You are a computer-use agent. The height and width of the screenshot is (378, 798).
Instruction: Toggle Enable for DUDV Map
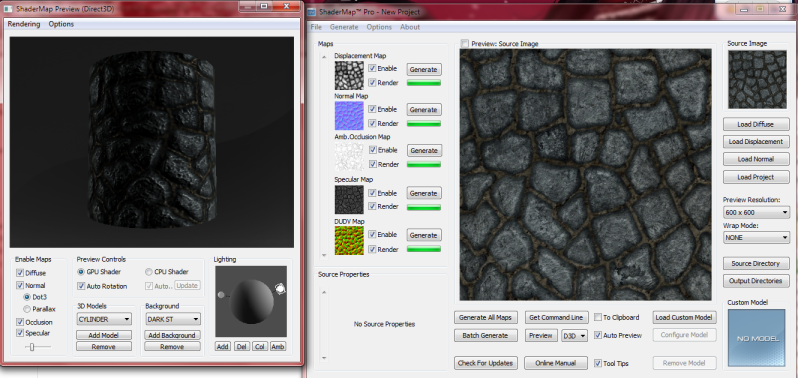tap(373, 235)
